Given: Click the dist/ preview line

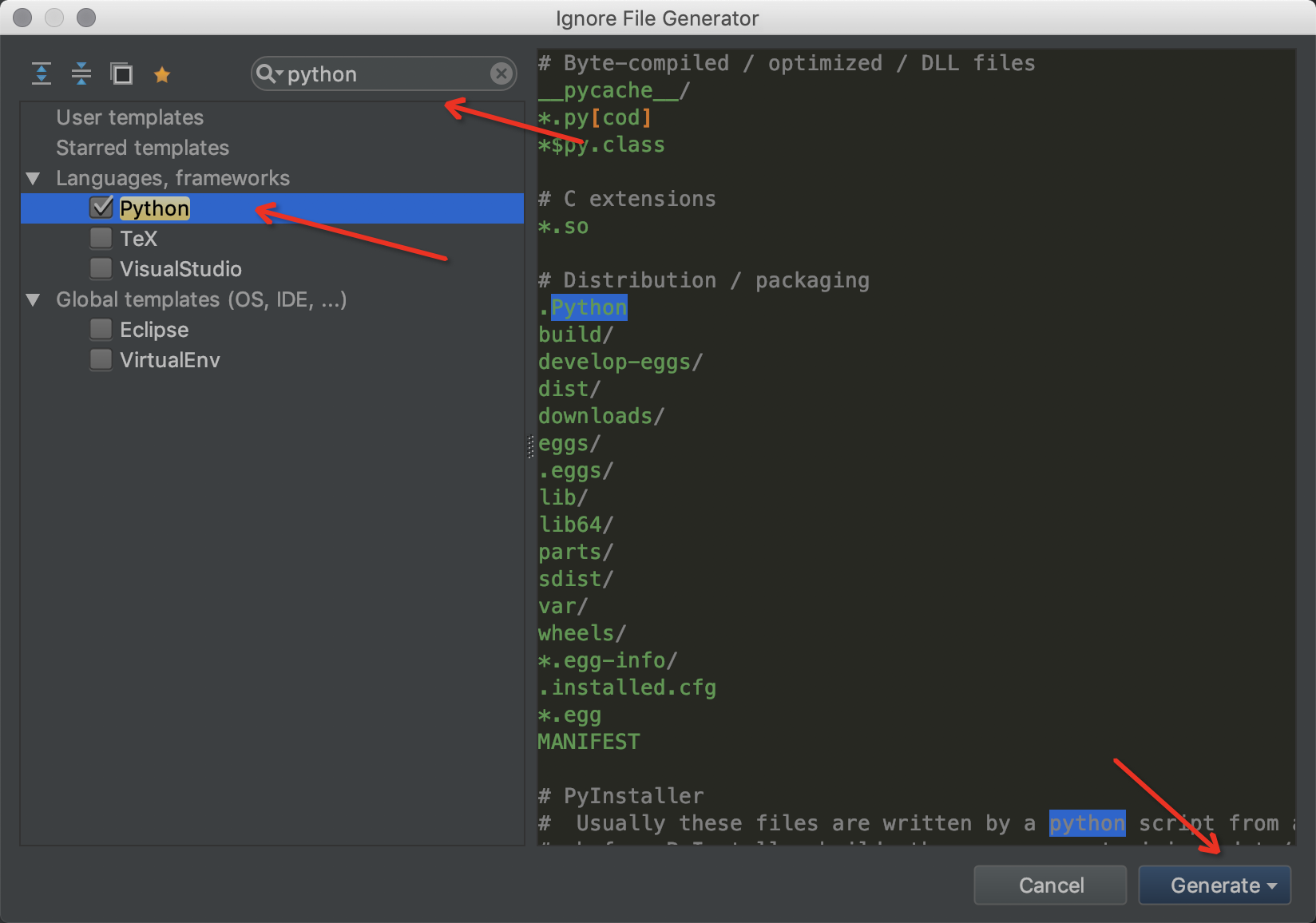Looking at the screenshot, I should tap(569, 389).
